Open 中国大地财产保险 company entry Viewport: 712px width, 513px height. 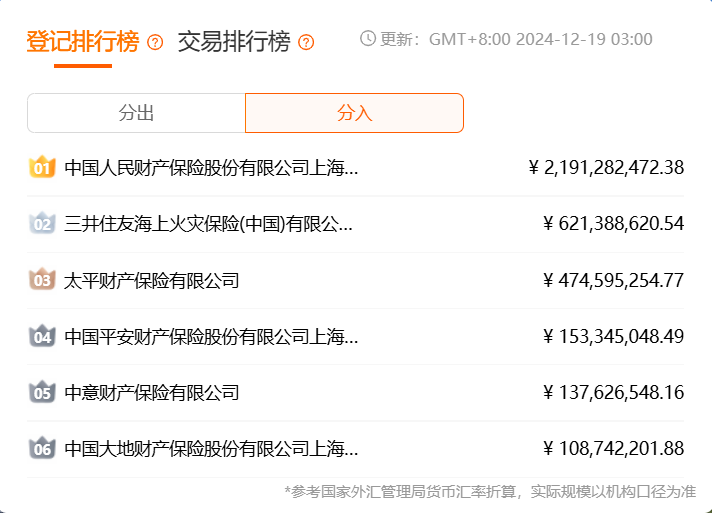coord(211,449)
